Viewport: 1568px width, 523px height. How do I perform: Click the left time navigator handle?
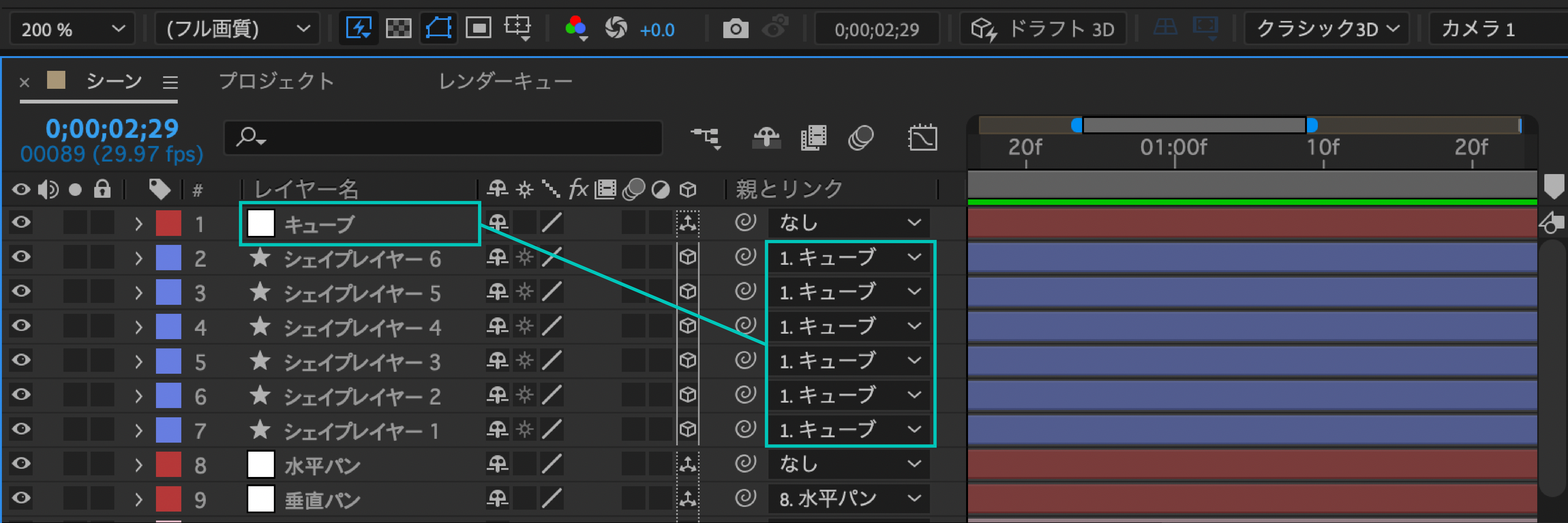[1077, 125]
